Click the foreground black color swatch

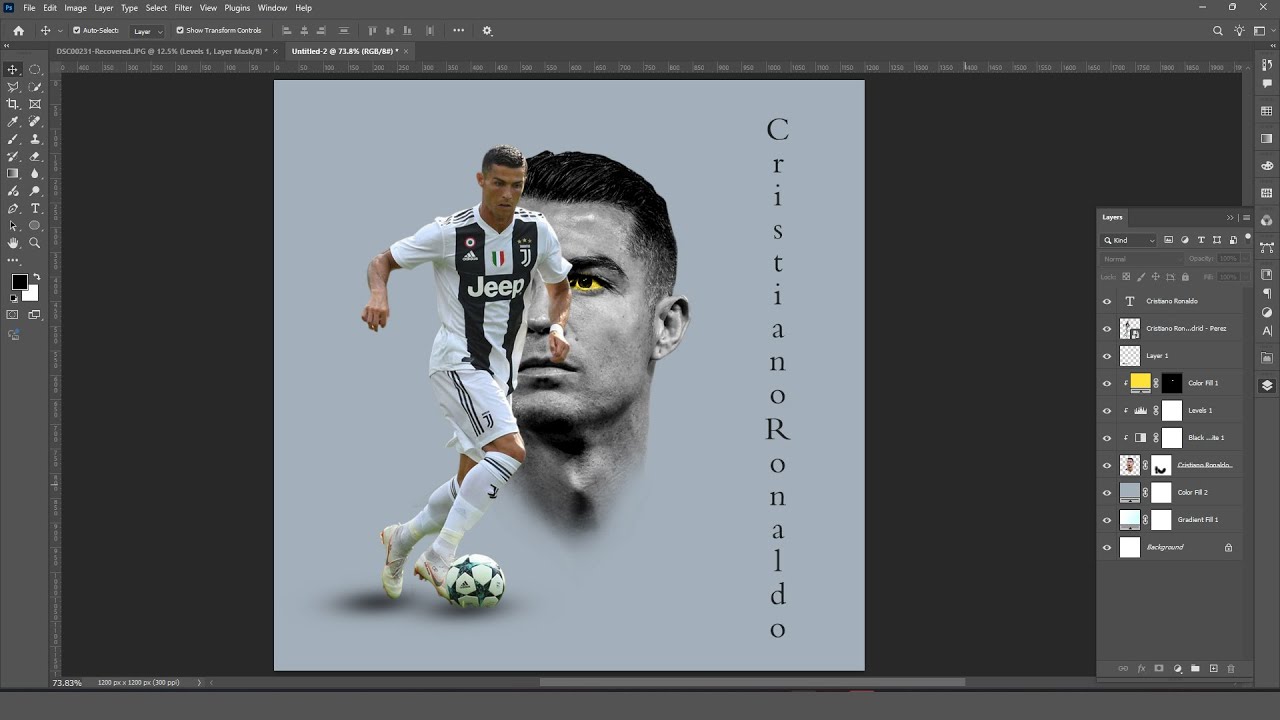[19, 282]
